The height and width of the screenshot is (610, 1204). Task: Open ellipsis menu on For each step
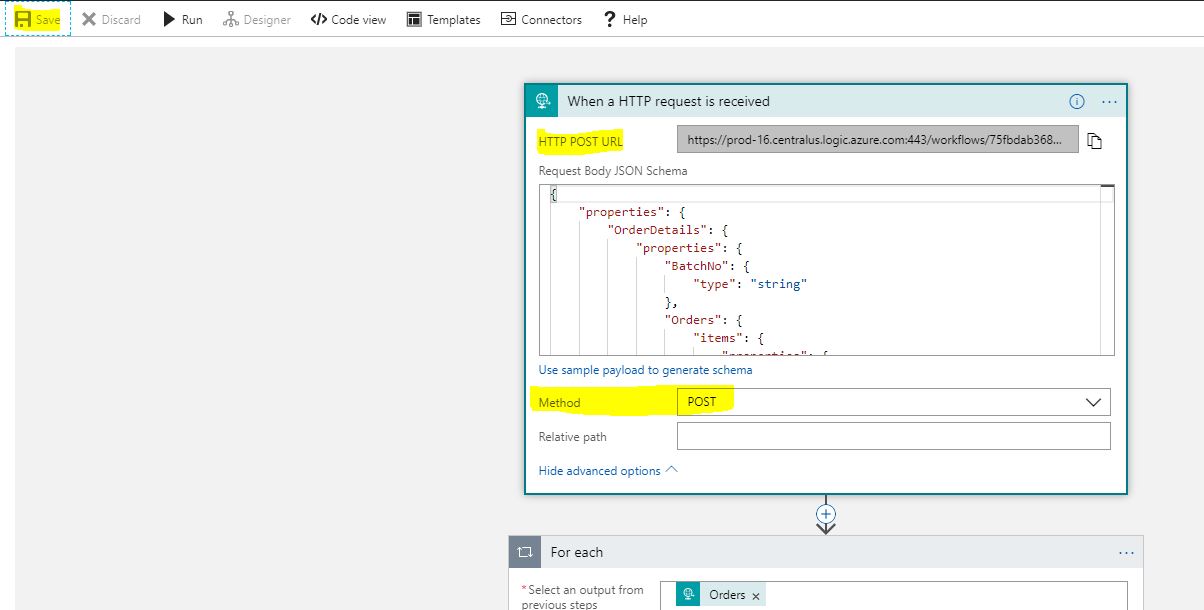pyautogui.click(x=1127, y=552)
